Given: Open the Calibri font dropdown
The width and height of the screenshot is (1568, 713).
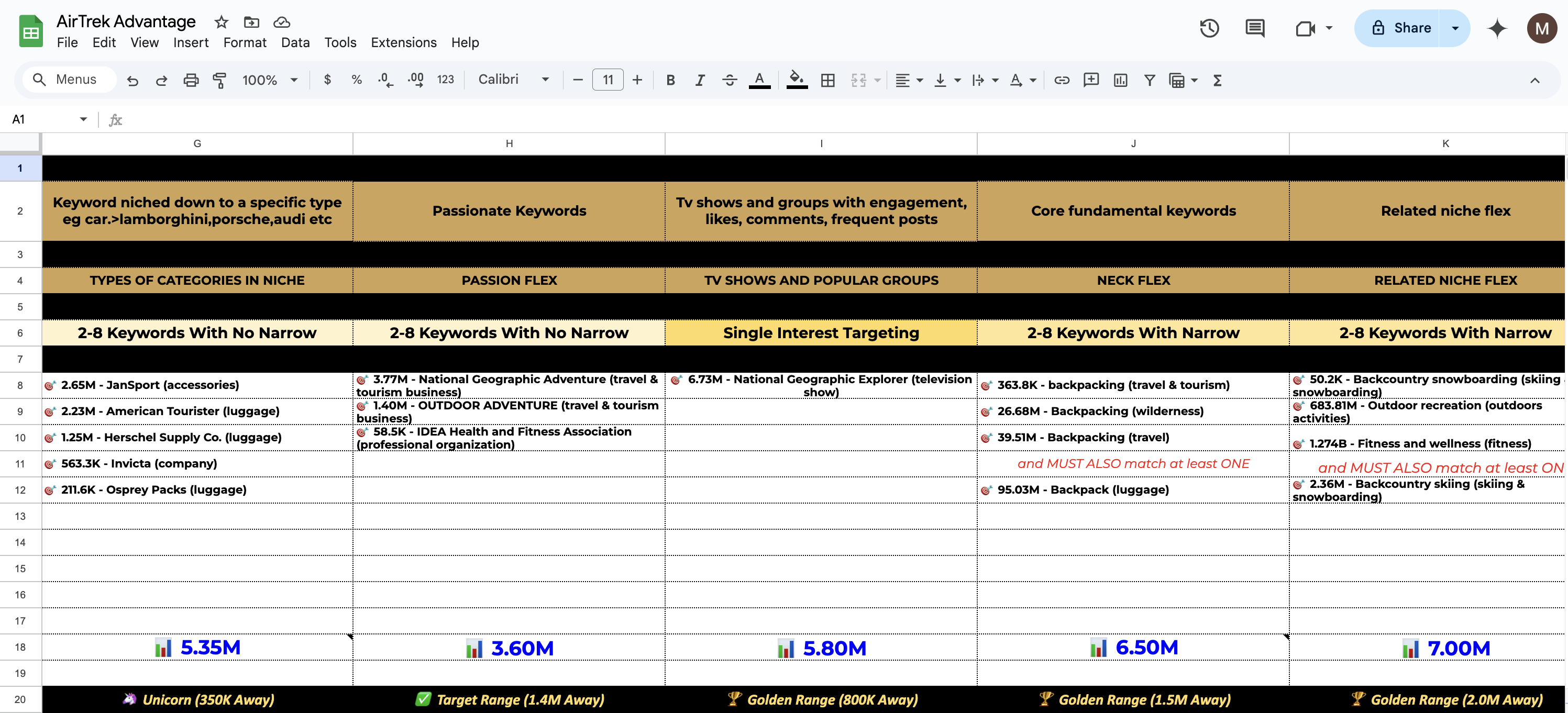Looking at the screenshot, I should [513, 80].
